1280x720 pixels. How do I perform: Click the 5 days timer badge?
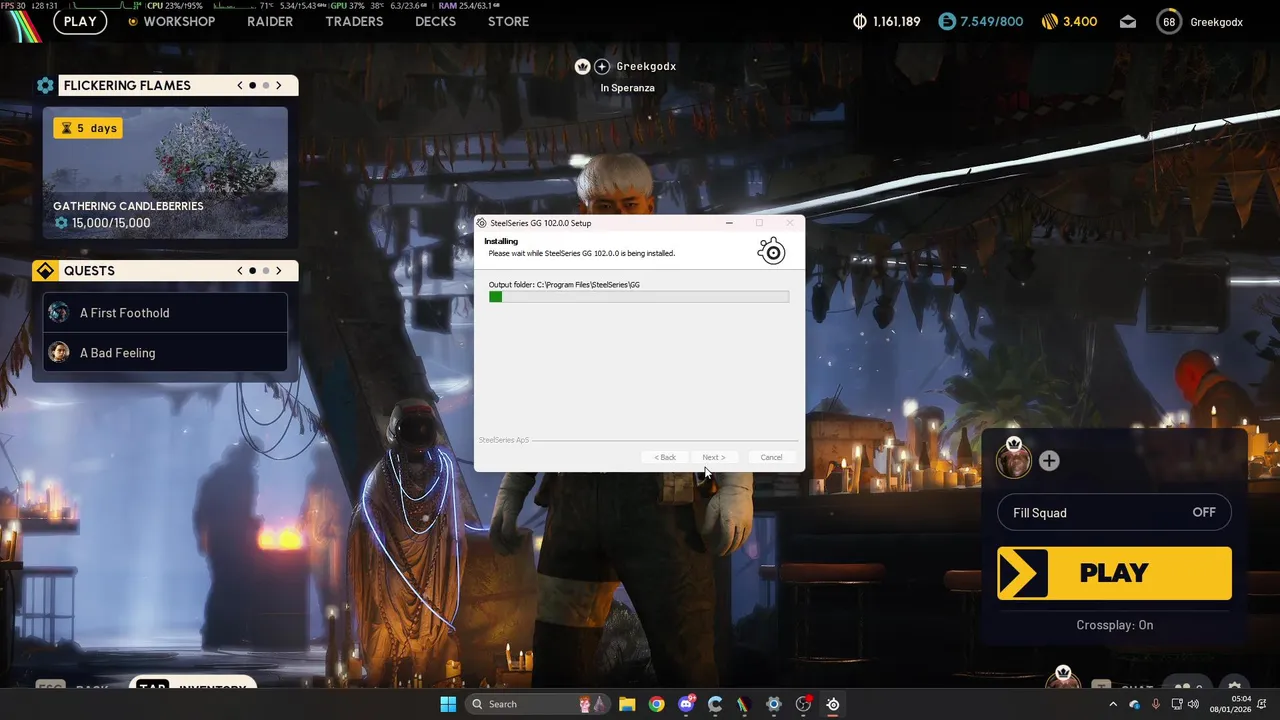tap(88, 128)
